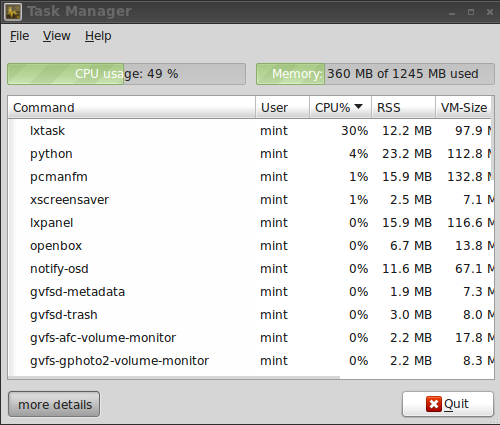Click the CPU usage progress bar
The height and width of the screenshot is (425, 500).
pos(126,74)
